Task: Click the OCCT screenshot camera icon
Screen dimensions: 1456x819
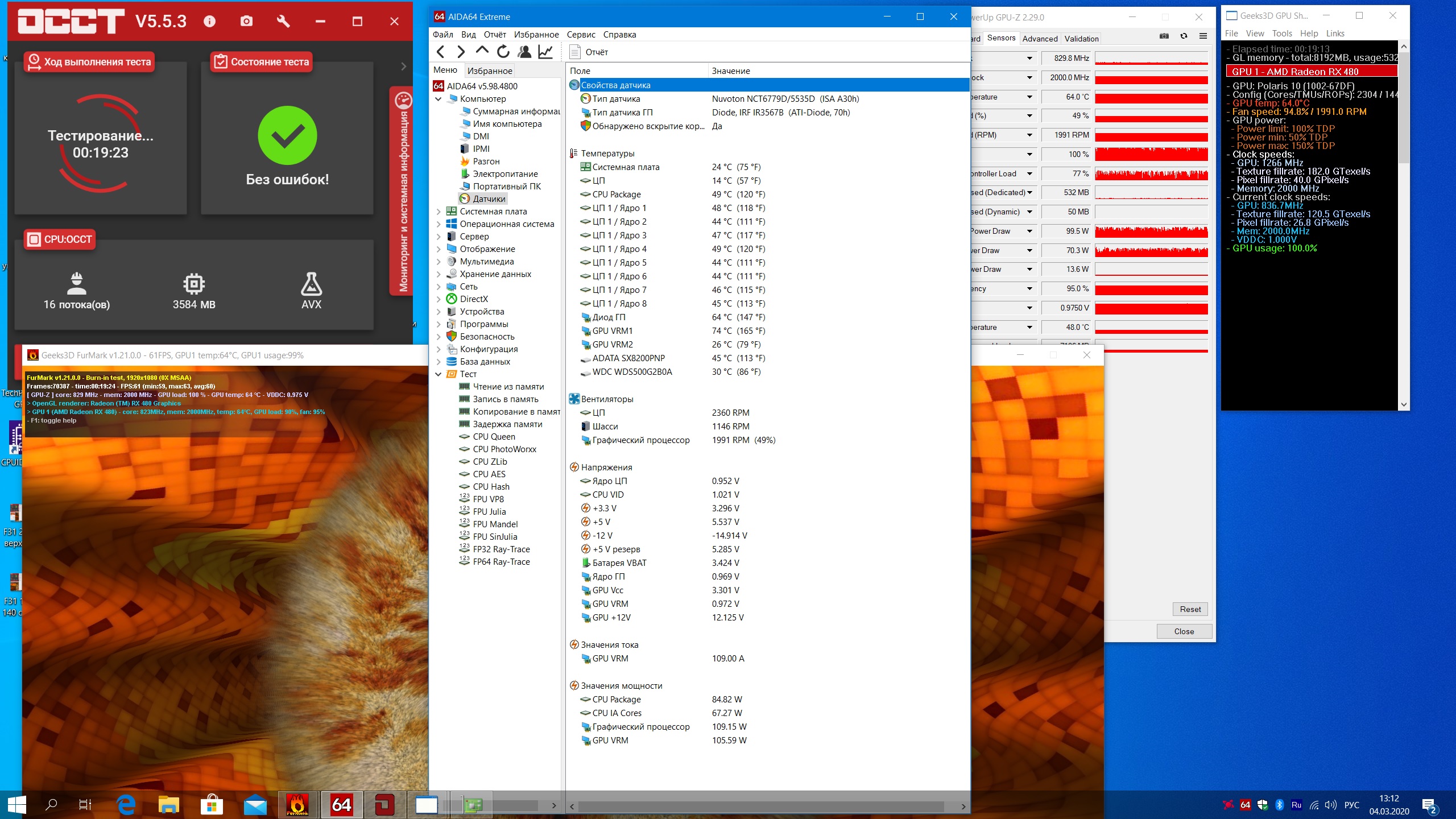Action: tap(246, 22)
